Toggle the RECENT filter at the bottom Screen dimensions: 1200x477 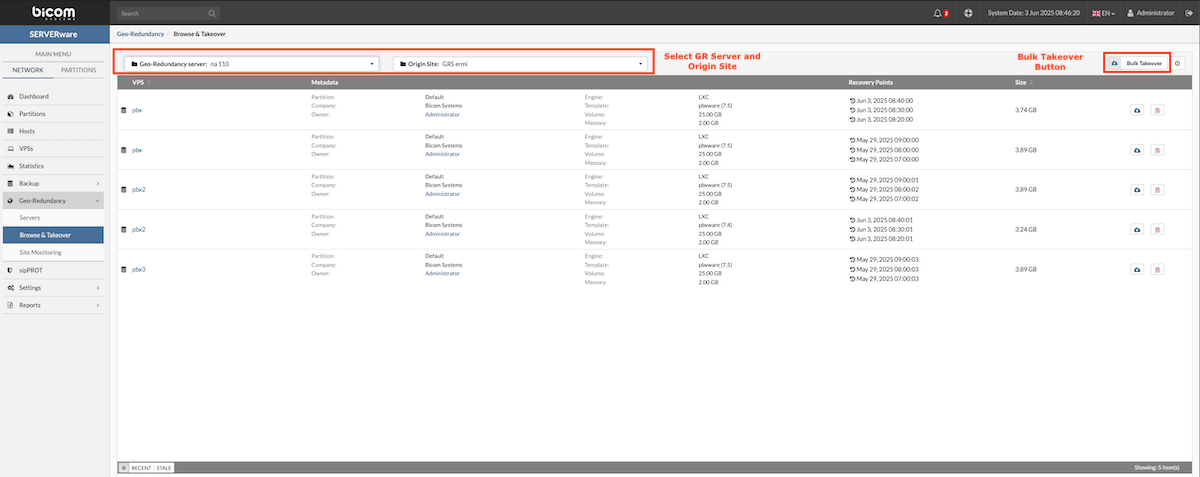[141, 467]
